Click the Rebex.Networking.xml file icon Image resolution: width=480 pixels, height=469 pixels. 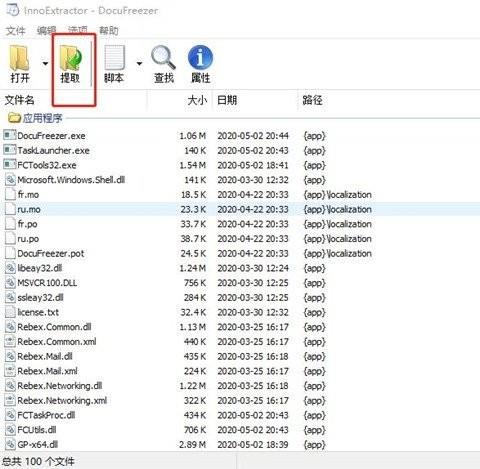10,400
